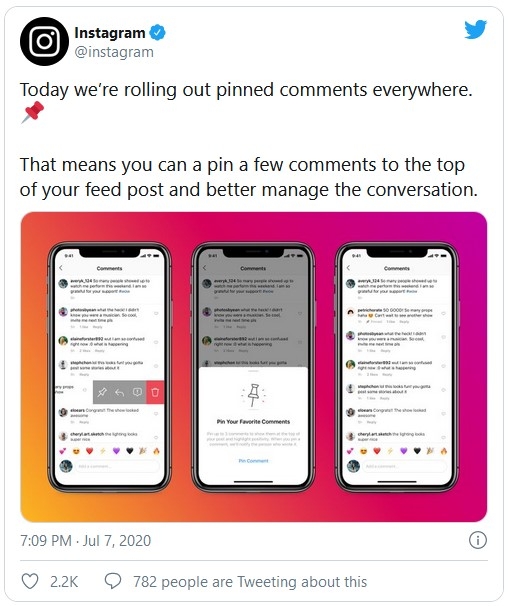Tap the red trash delete icon in left phone

155,392
